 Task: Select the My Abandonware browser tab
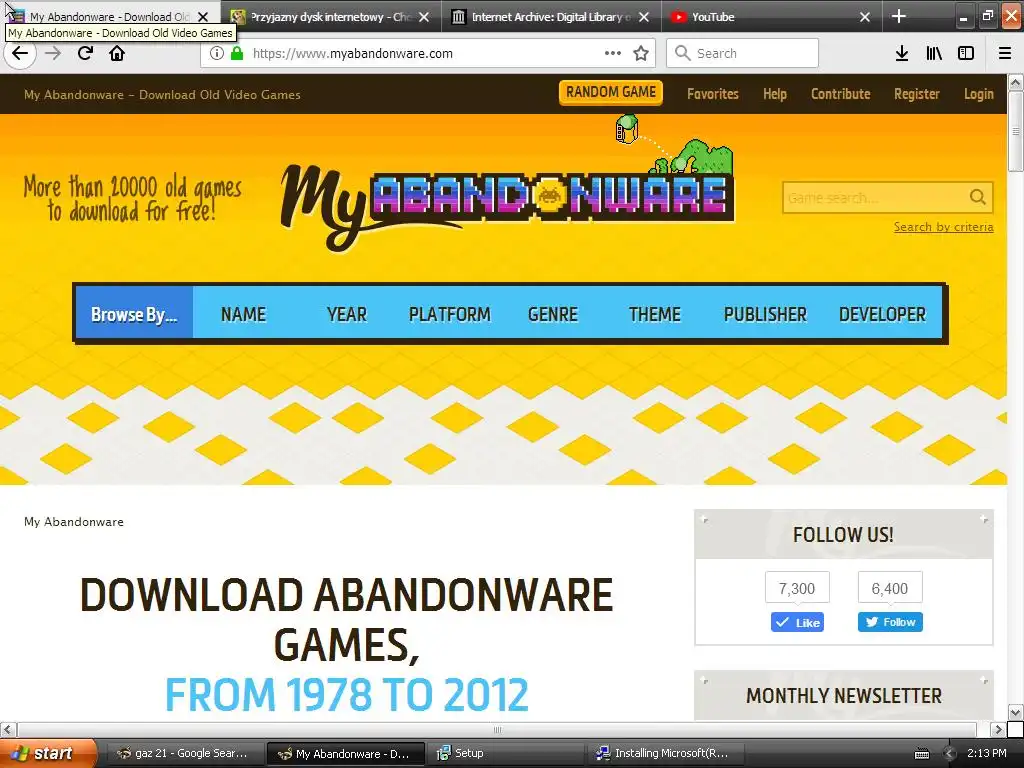pos(108,17)
